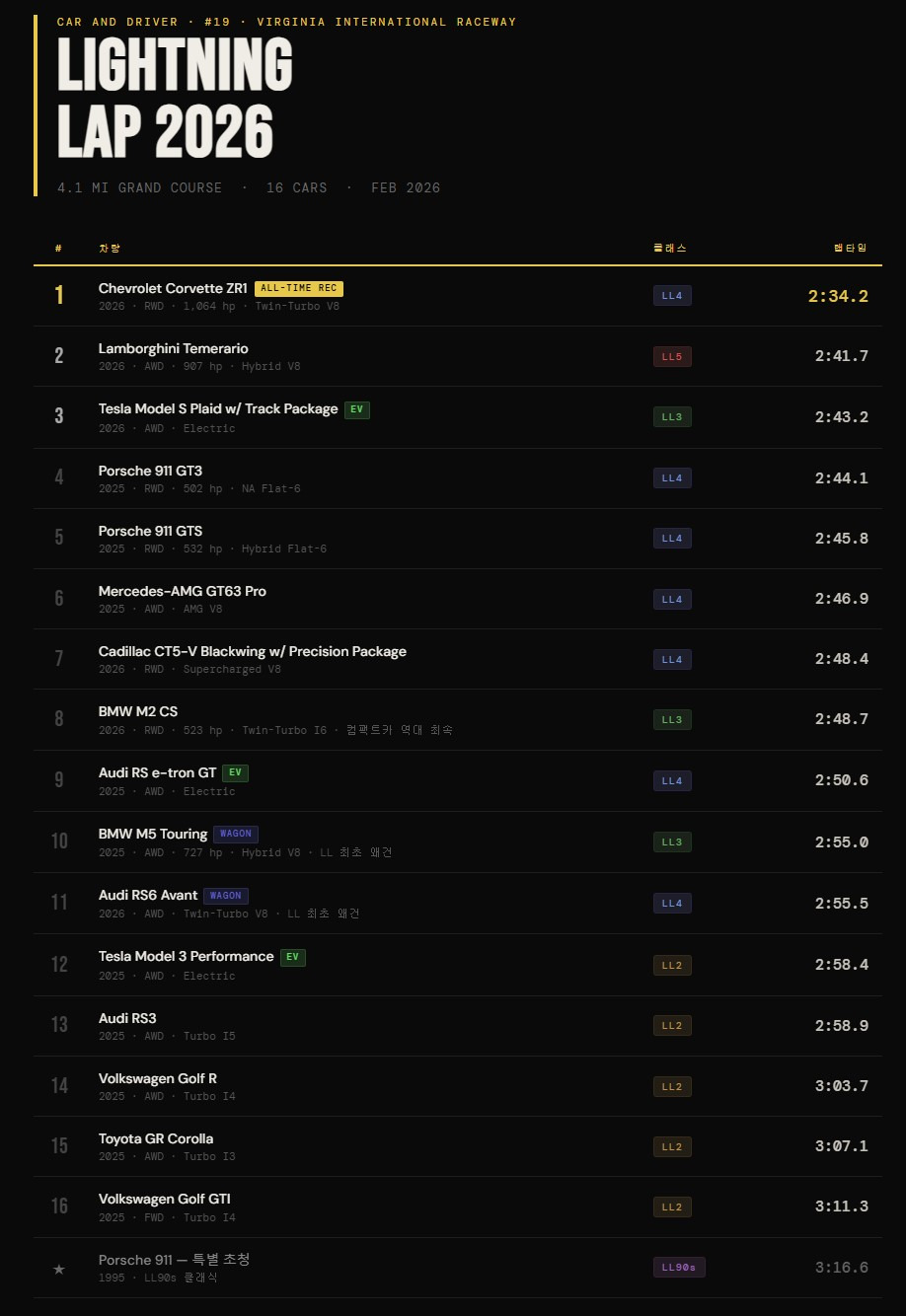Sort by the lap time column header

pyautogui.click(x=851, y=248)
